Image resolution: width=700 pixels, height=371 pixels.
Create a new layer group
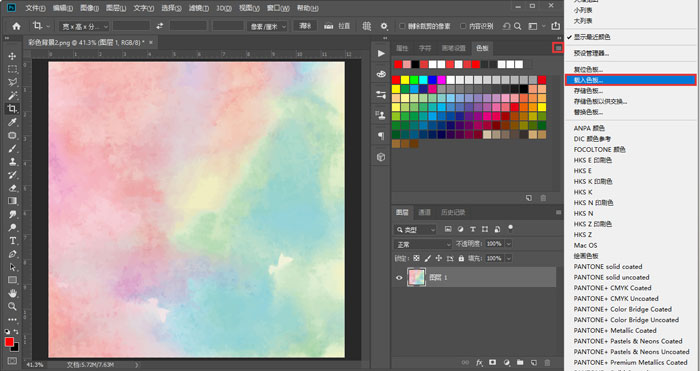click(x=520, y=363)
